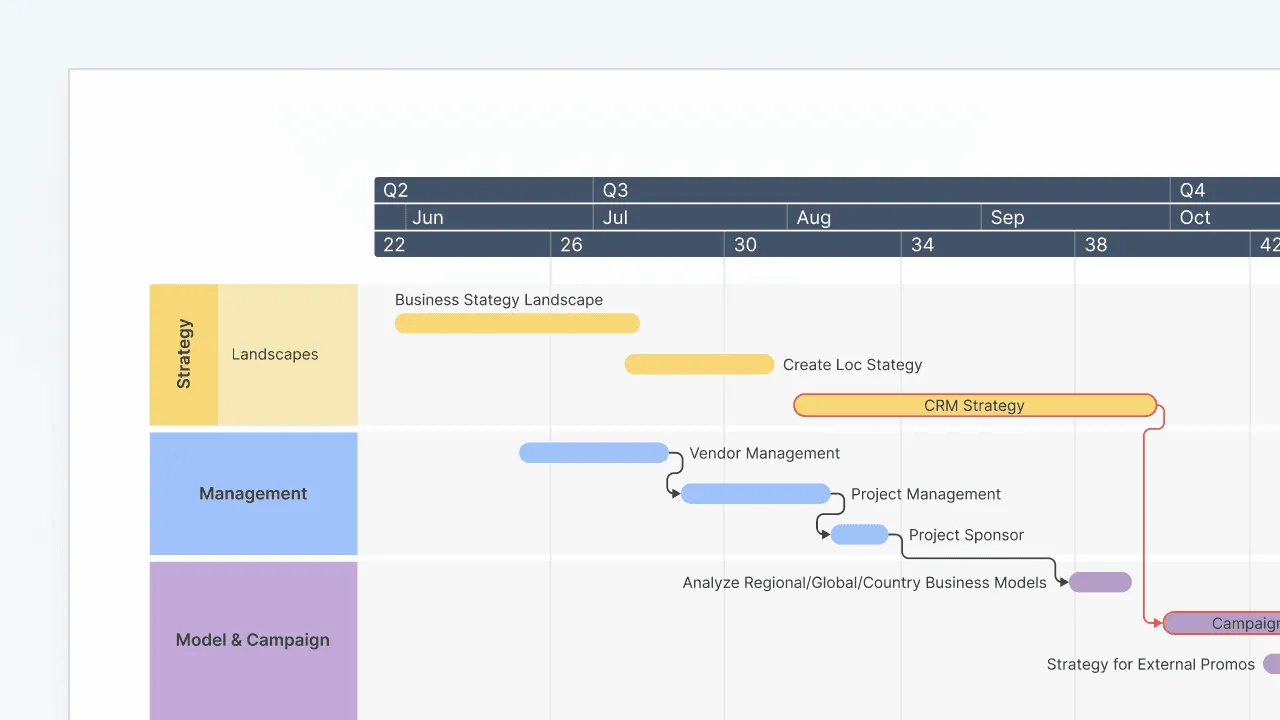This screenshot has width=1280, height=720.
Task: Select the Project Management task bar
Action: coord(755,493)
